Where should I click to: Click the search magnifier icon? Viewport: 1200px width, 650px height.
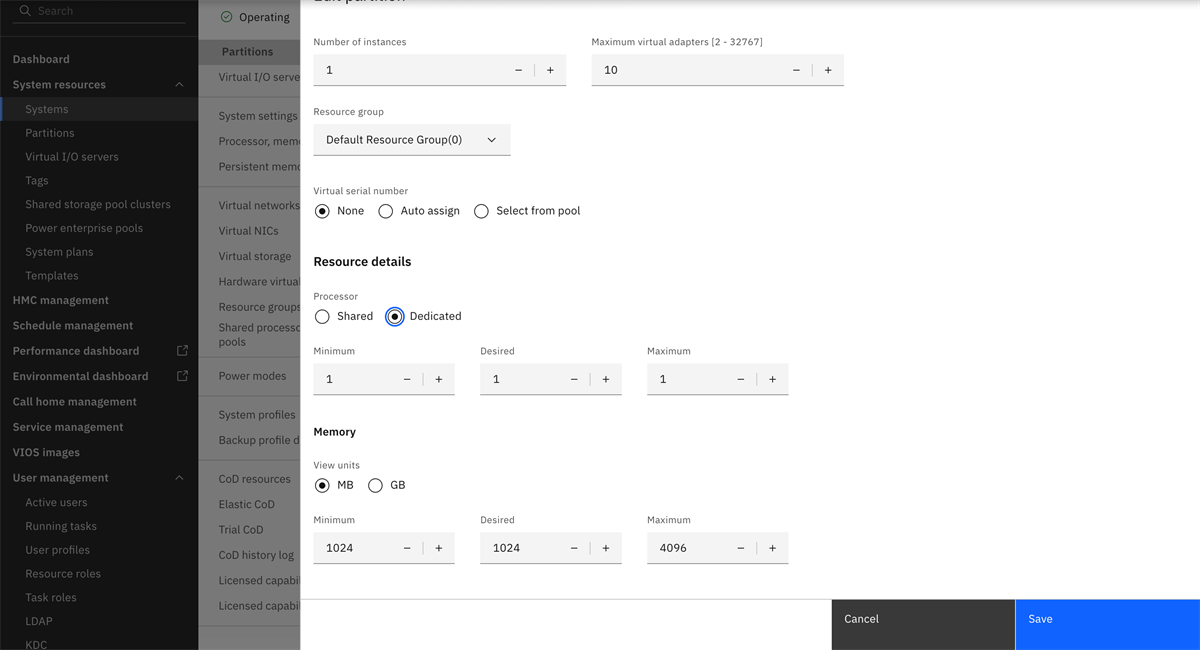coord(25,11)
